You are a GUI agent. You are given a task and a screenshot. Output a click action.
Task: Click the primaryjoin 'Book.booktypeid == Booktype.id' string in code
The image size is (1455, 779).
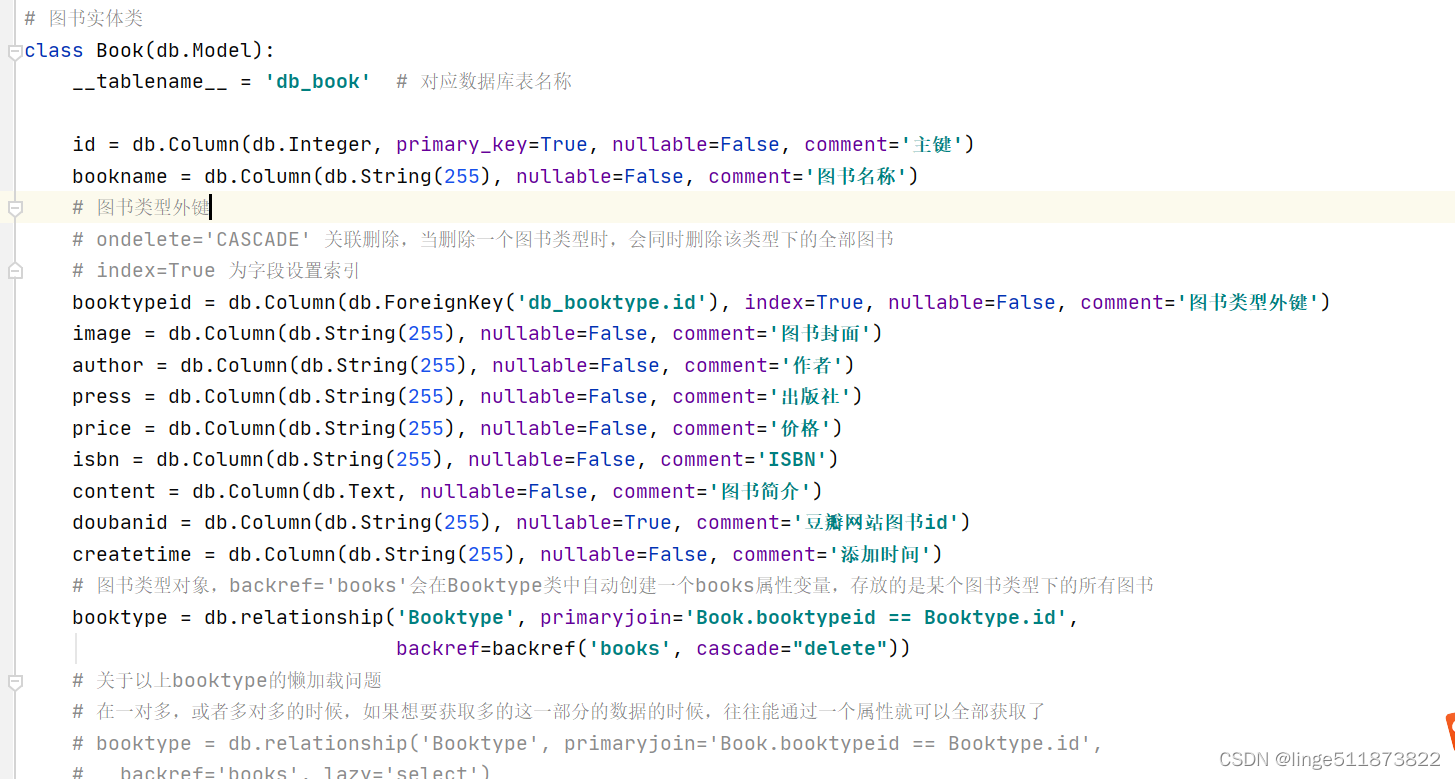tap(876, 618)
